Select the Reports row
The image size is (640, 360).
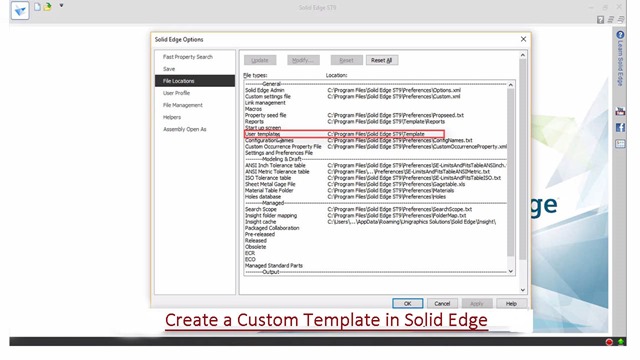coord(376,122)
